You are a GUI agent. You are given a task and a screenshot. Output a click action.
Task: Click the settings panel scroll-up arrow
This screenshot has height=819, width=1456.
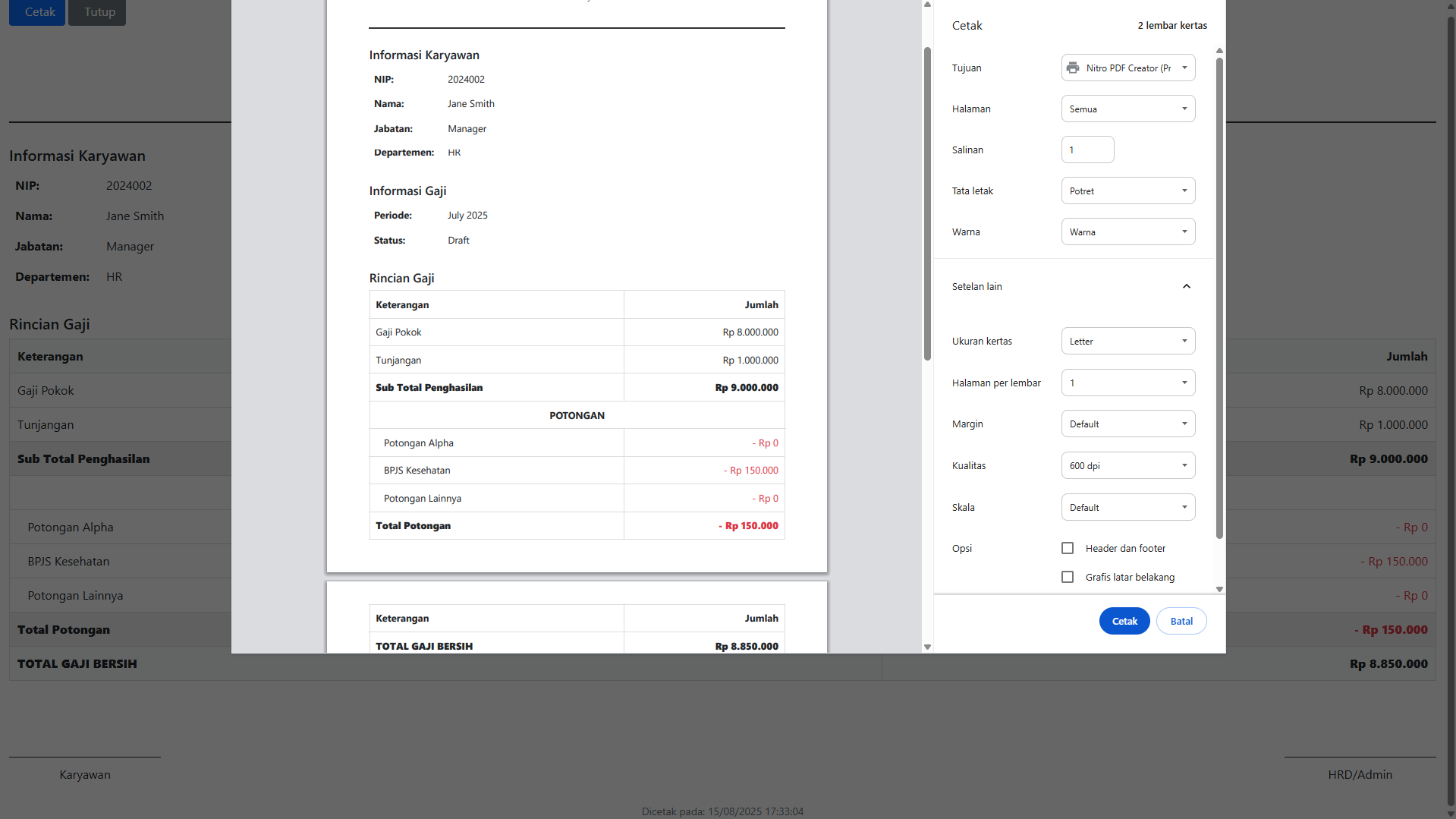click(x=1219, y=51)
